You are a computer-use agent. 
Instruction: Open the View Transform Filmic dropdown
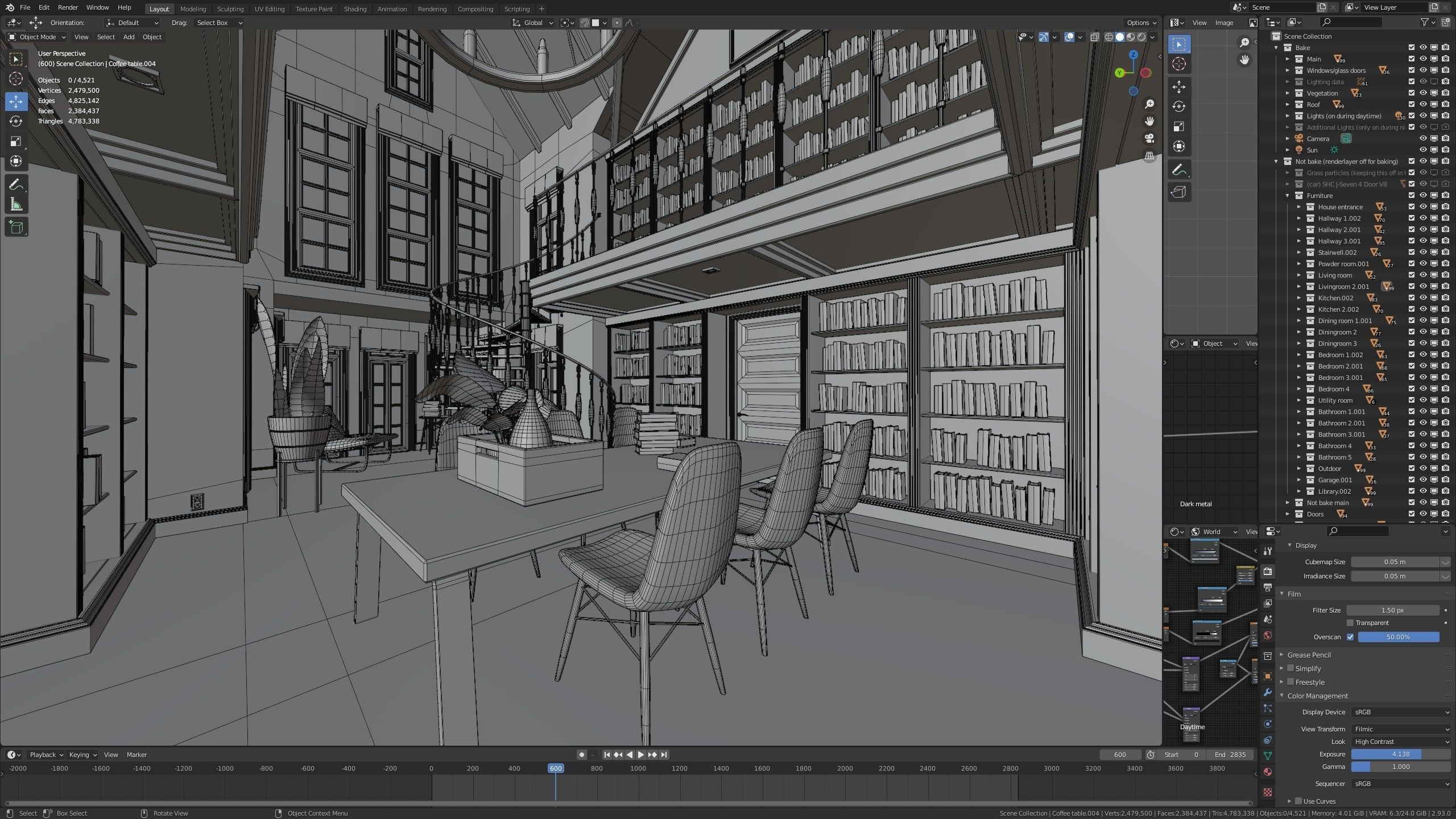point(1401,729)
